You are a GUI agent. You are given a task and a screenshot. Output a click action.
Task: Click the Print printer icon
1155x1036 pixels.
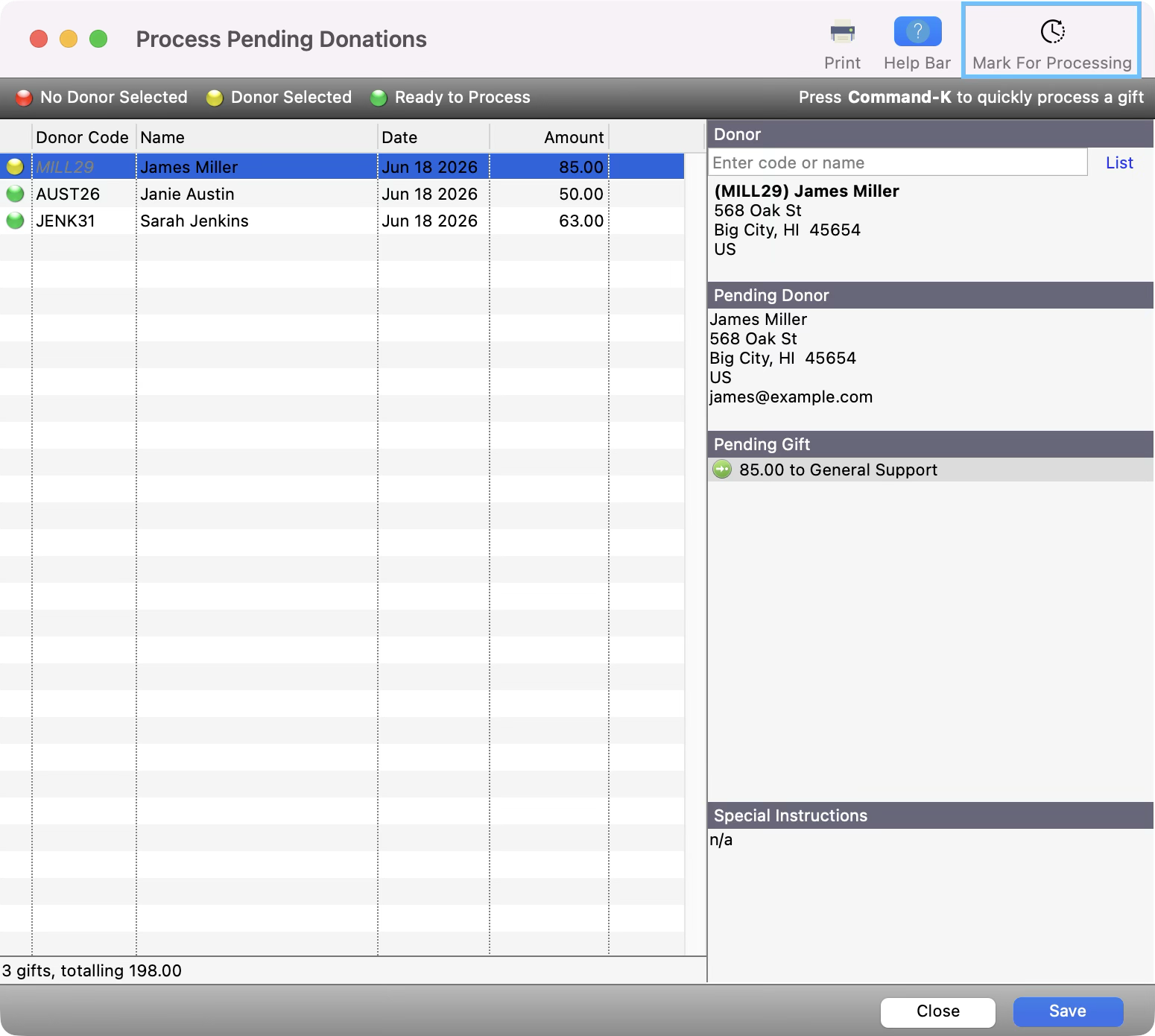click(x=842, y=32)
